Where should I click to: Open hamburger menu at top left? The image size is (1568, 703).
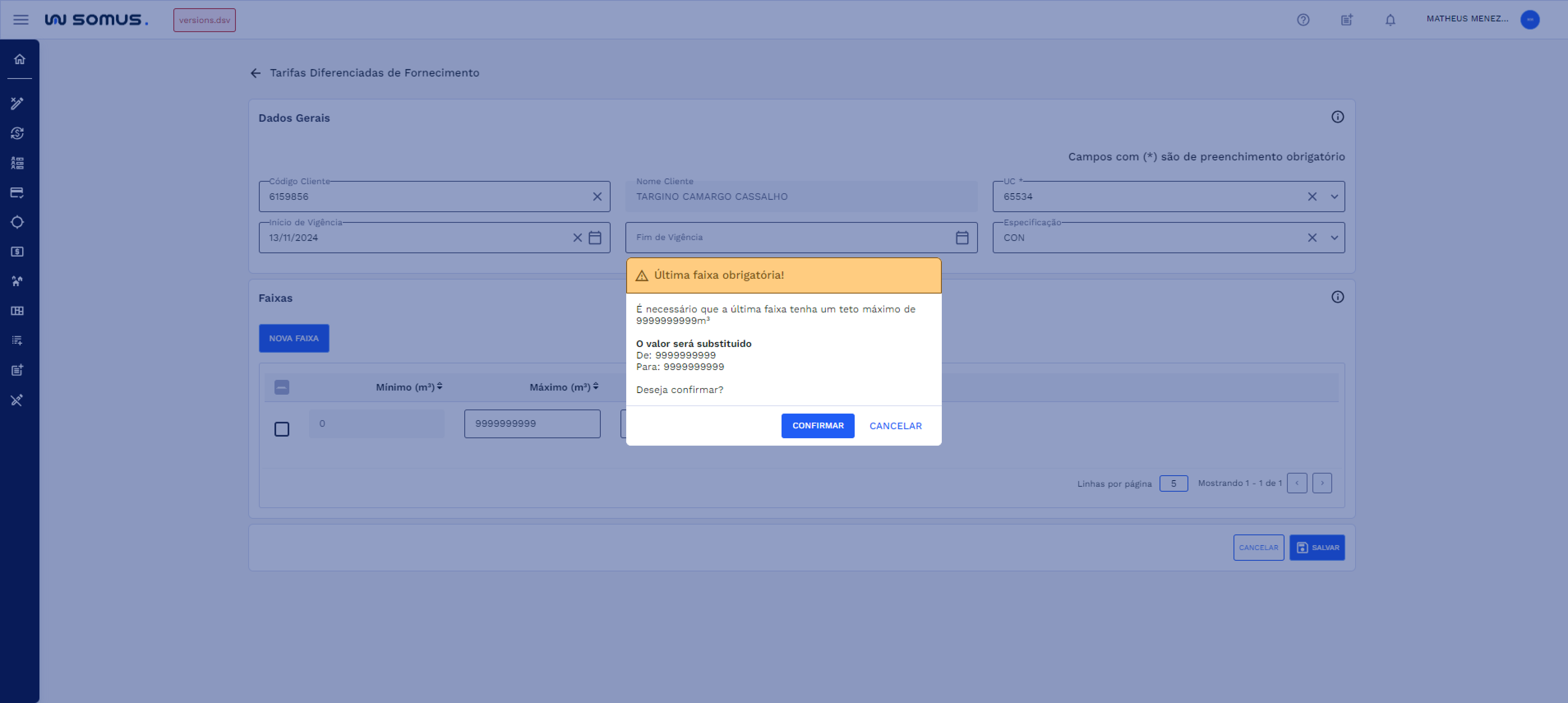click(x=21, y=20)
